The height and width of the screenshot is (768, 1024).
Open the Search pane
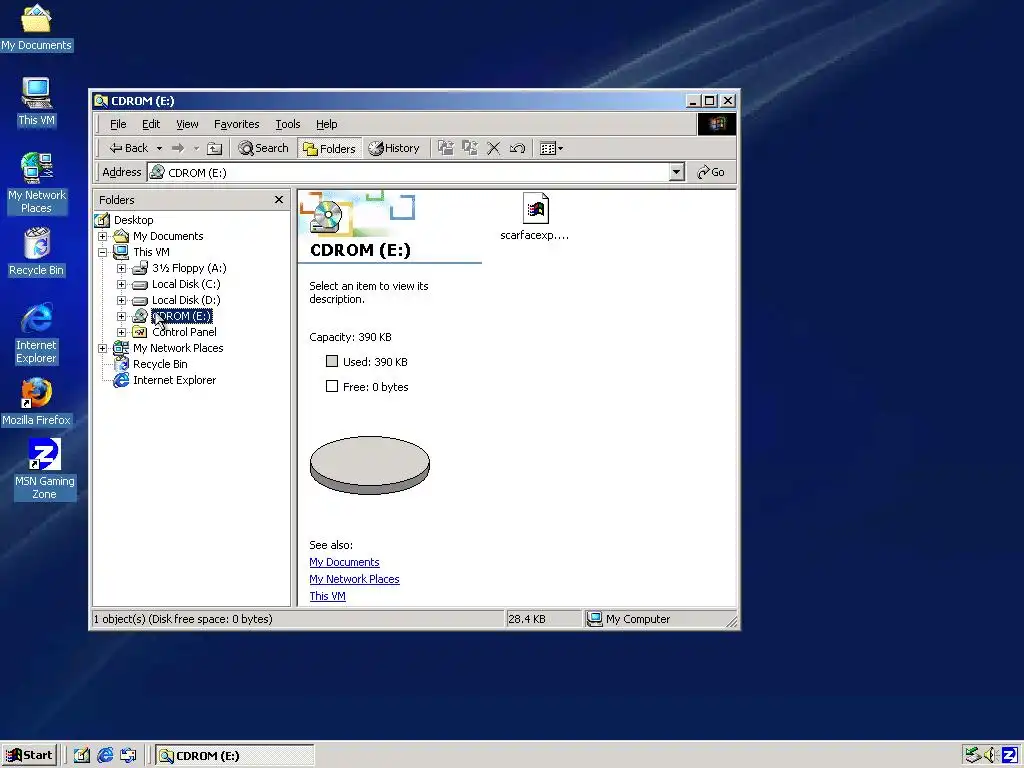pos(263,148)
